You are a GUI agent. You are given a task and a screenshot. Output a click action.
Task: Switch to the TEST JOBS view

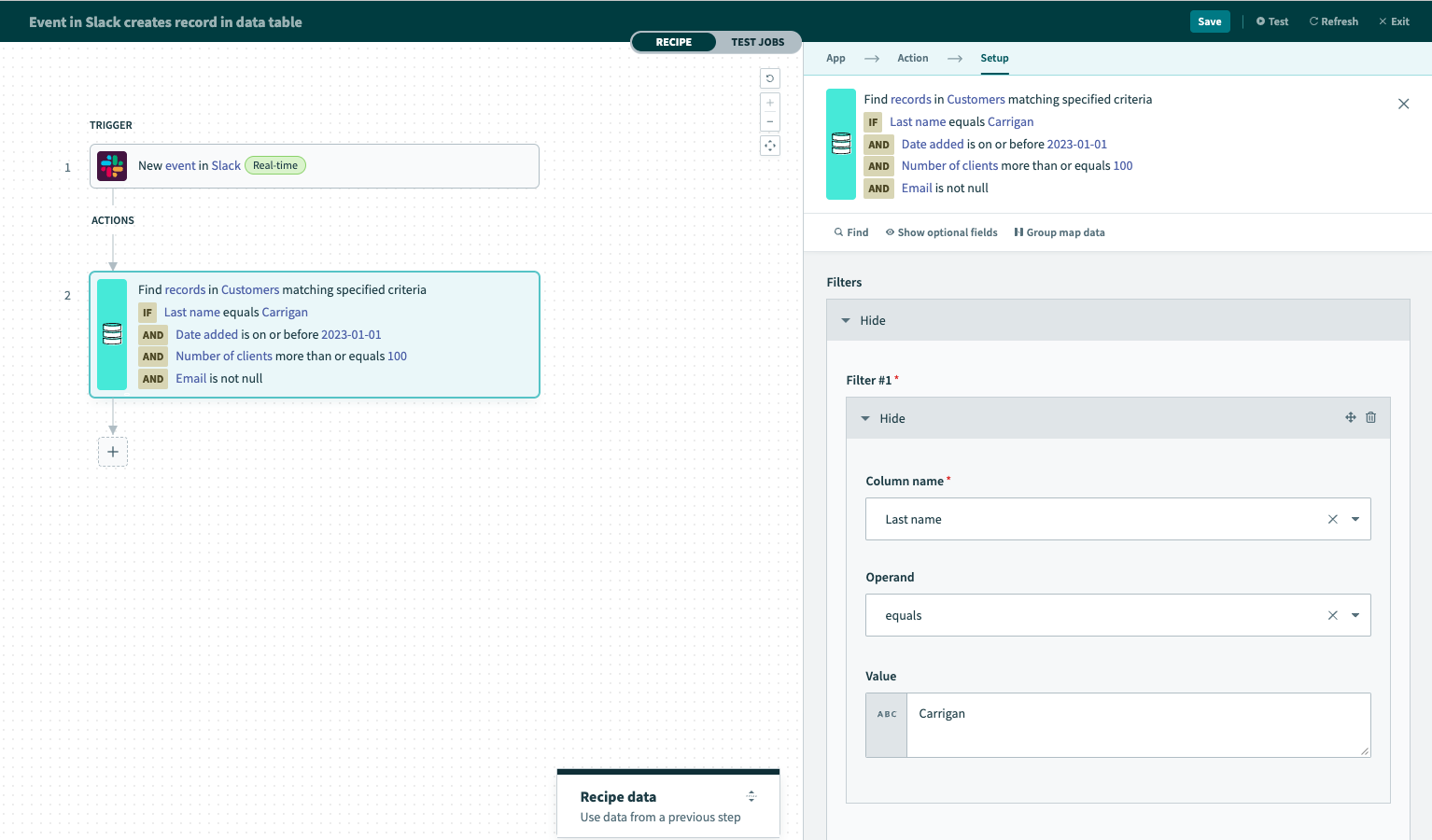(757, 42)
